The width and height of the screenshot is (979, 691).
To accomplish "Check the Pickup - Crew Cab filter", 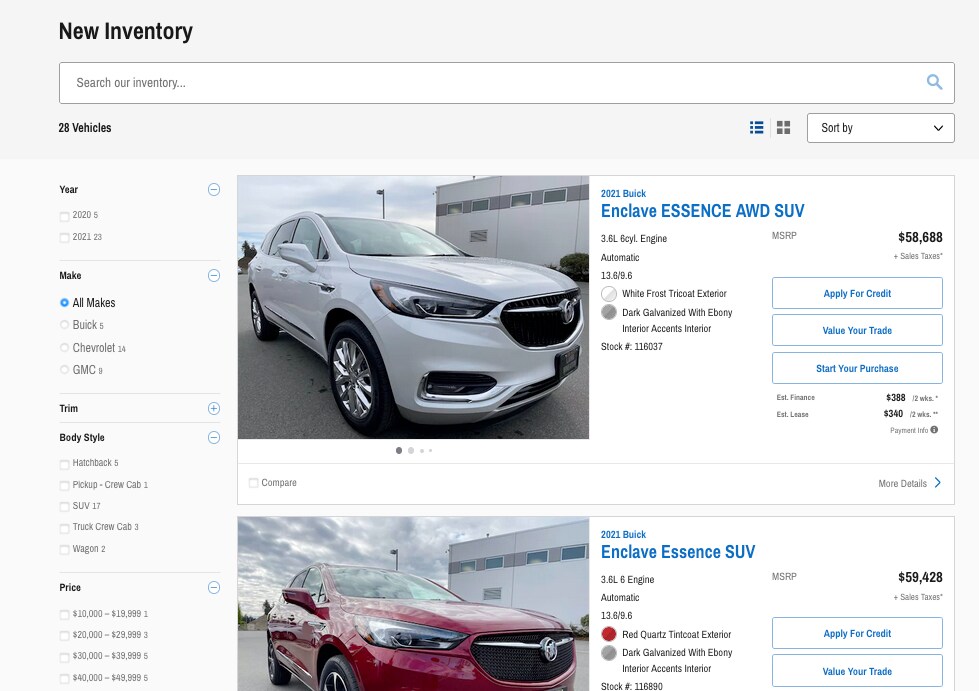I will tap(64, 486).
